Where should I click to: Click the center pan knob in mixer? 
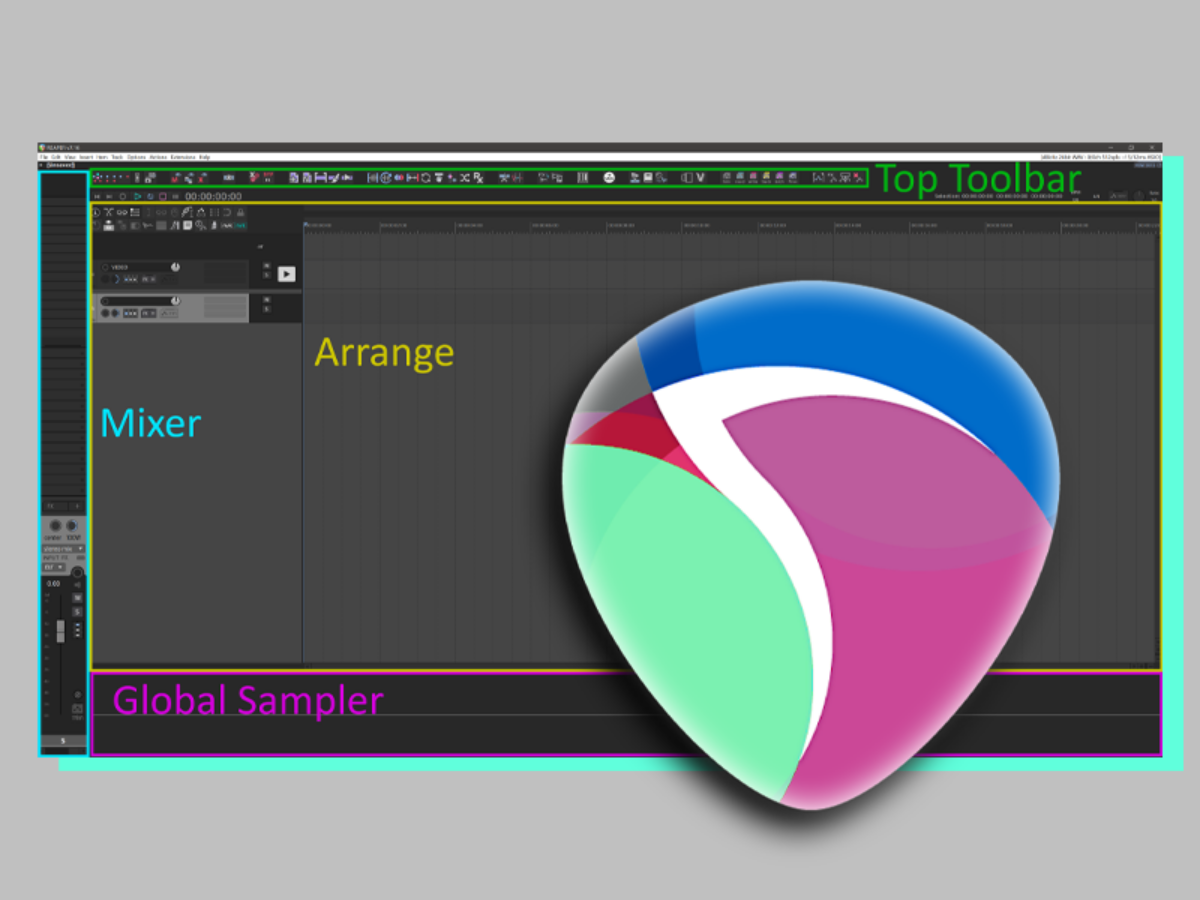click(x=55, y=526)
